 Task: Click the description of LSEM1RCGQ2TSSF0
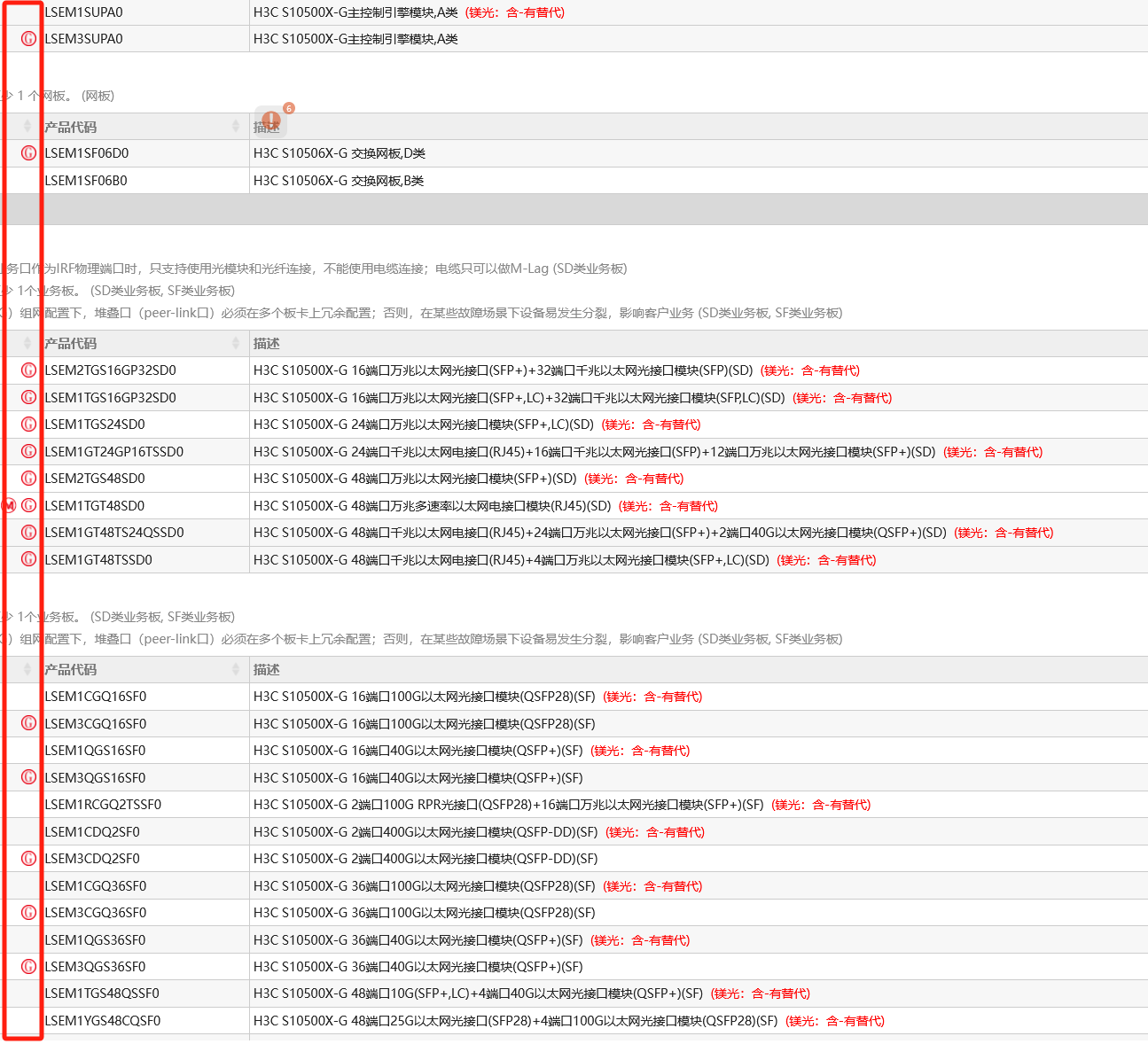point(562,805)
